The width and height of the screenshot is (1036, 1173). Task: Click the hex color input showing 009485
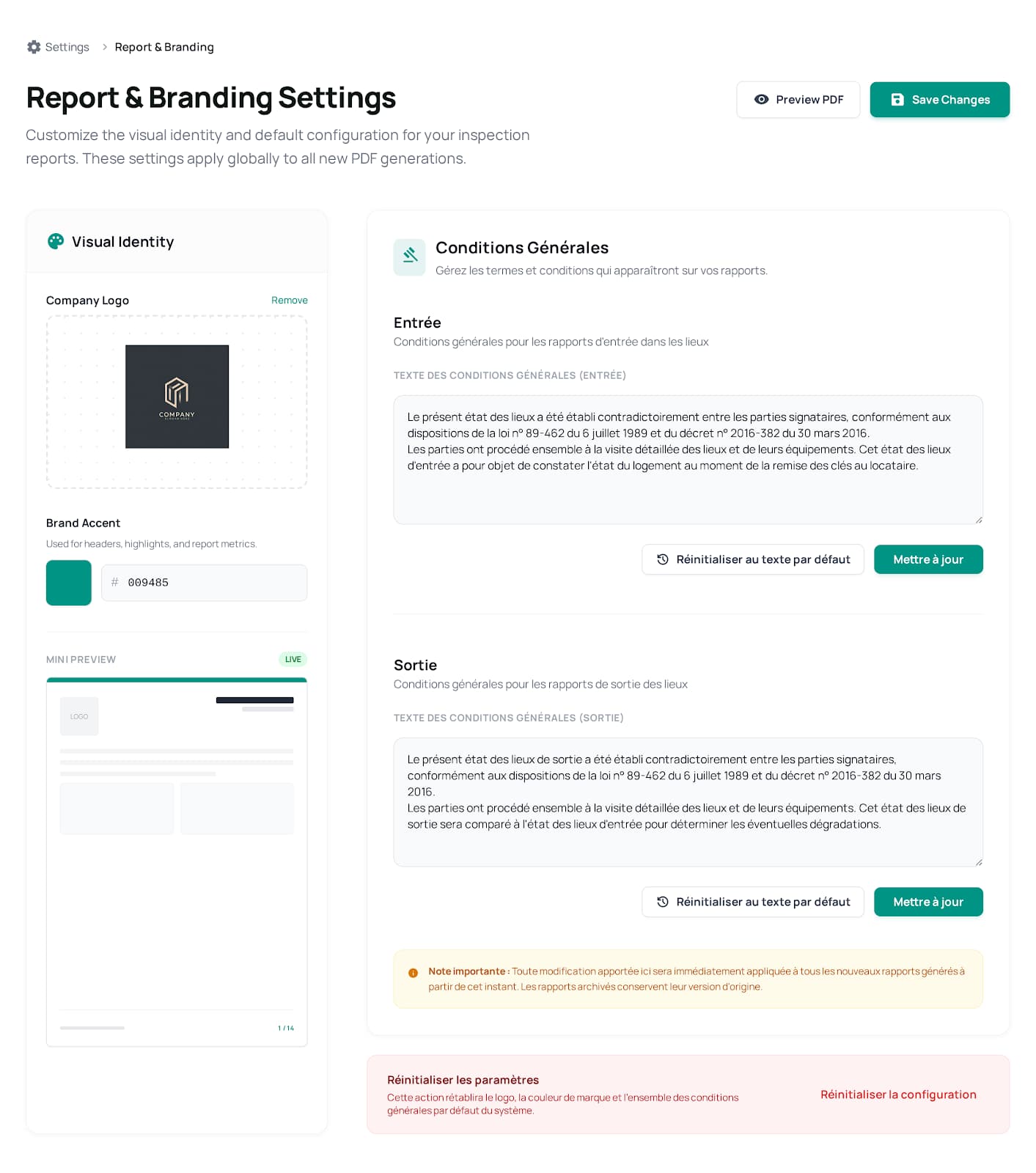pyautogui.click(x=204, y=582)
